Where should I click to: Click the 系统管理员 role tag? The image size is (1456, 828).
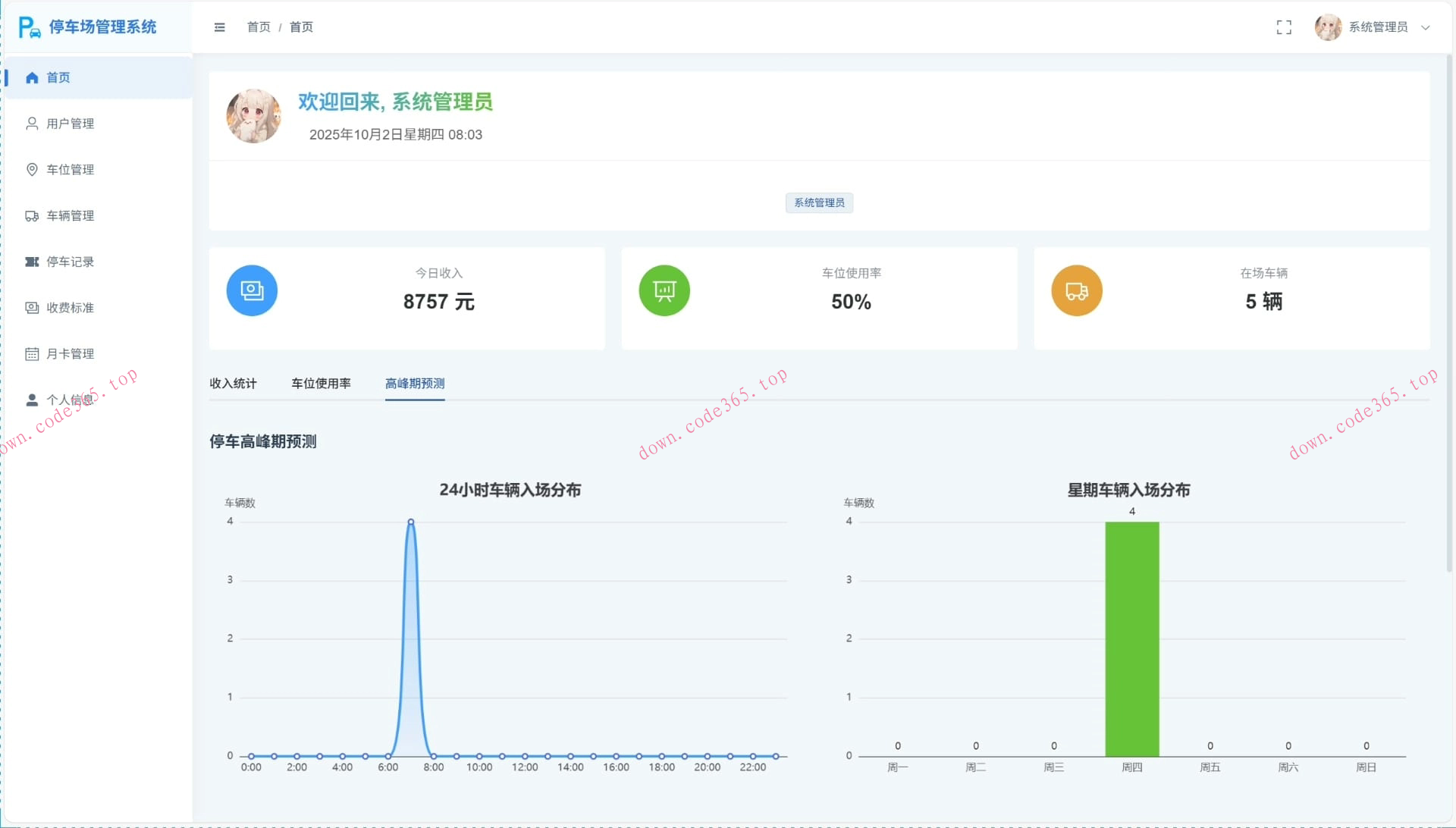point(819,202)
